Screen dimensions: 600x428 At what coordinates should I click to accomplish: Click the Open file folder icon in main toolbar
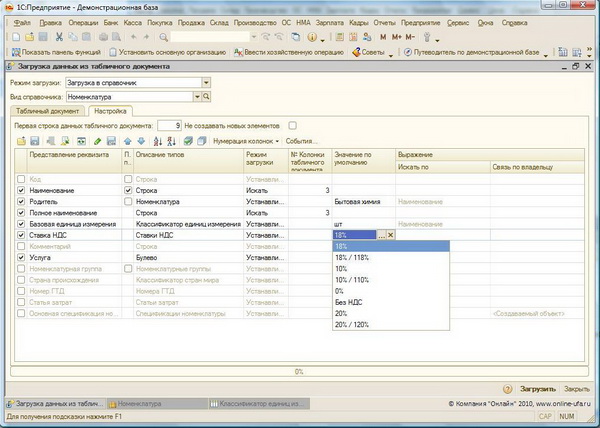point(29,37)
